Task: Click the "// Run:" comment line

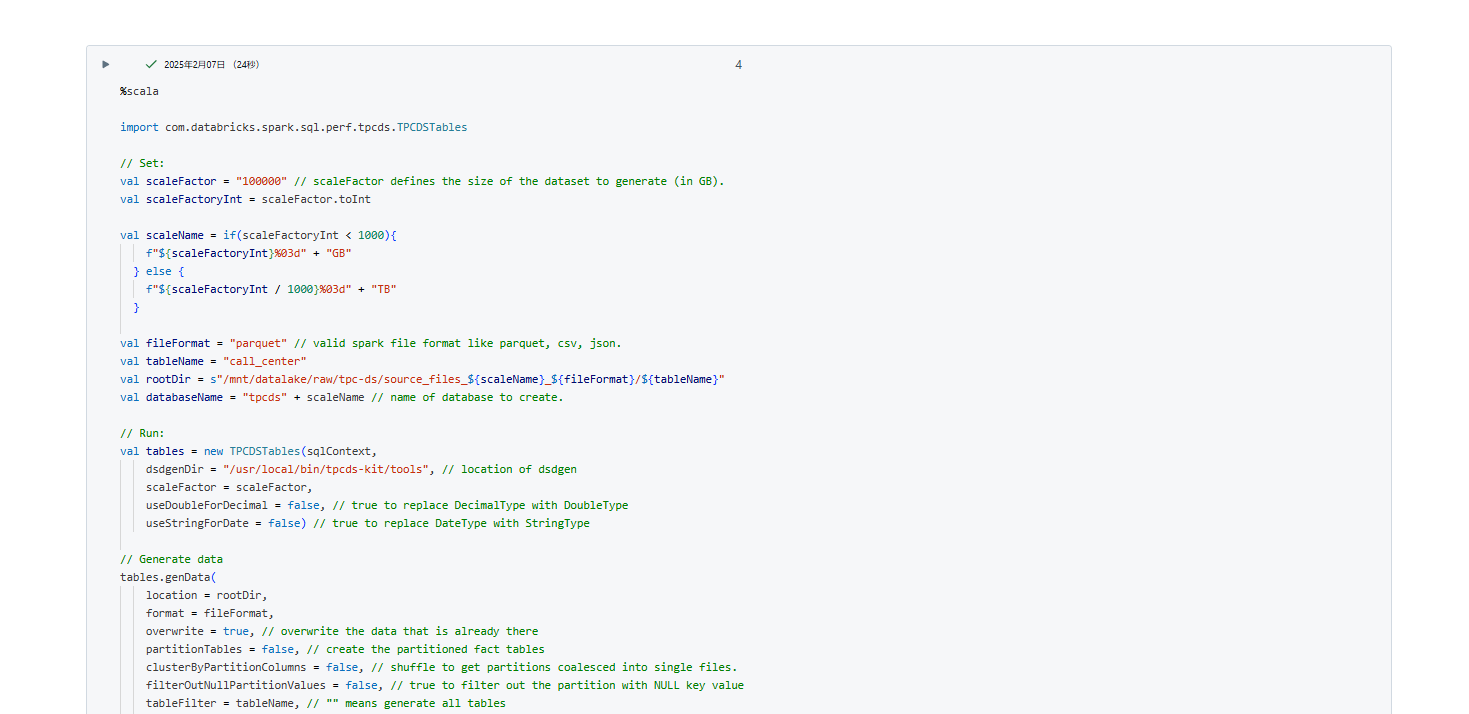Action: pos(142,433)
